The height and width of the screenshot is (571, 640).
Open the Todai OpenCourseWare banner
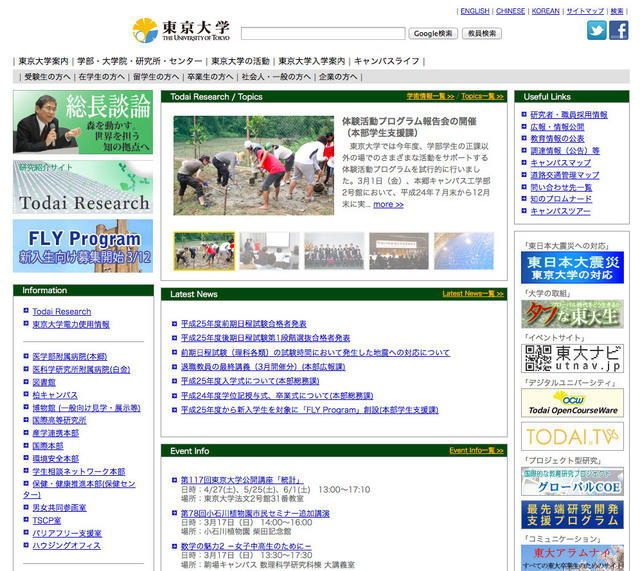(x=572, y=403)
